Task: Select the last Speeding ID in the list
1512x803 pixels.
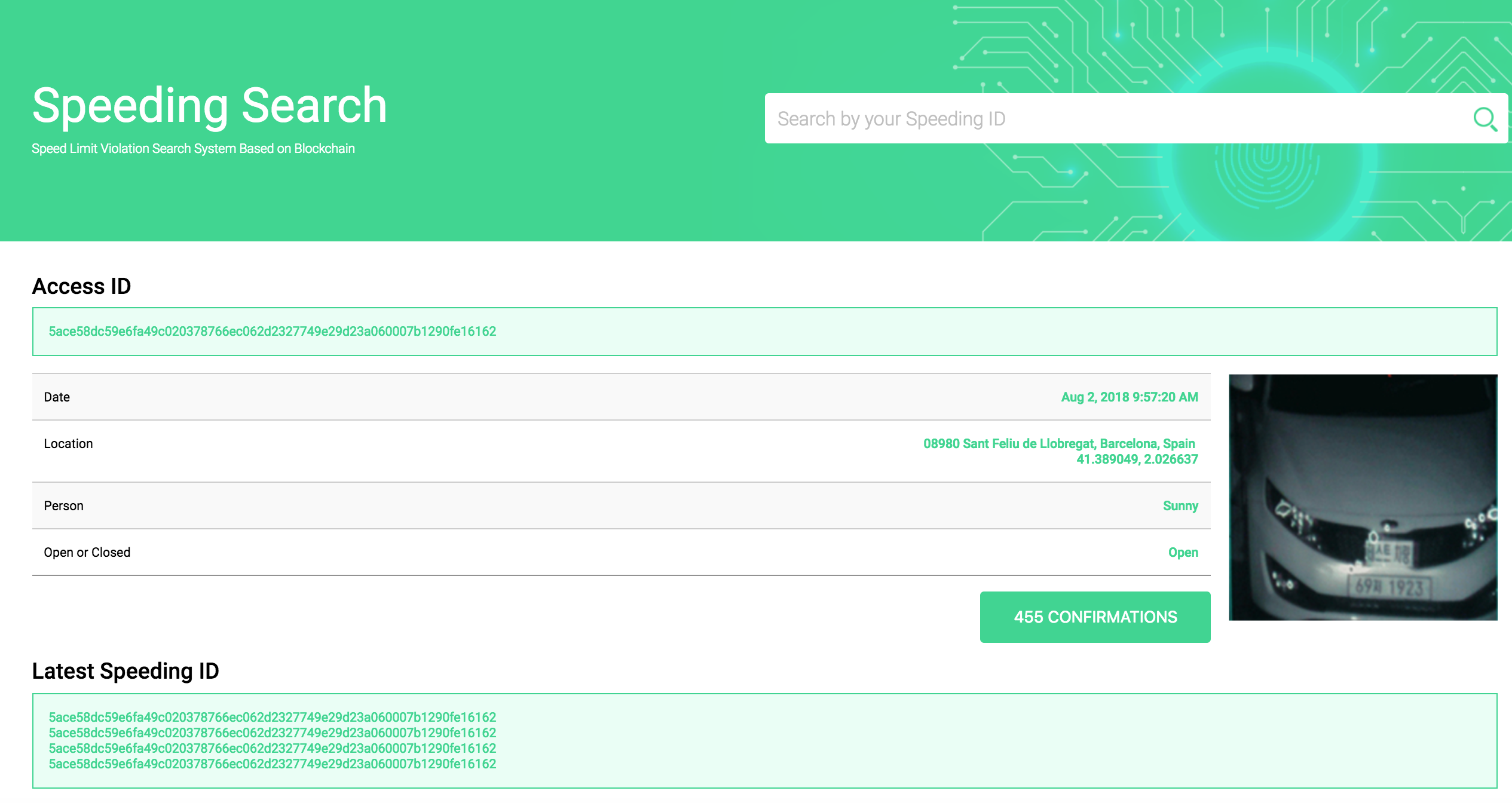Action: [x=271, y=764]
